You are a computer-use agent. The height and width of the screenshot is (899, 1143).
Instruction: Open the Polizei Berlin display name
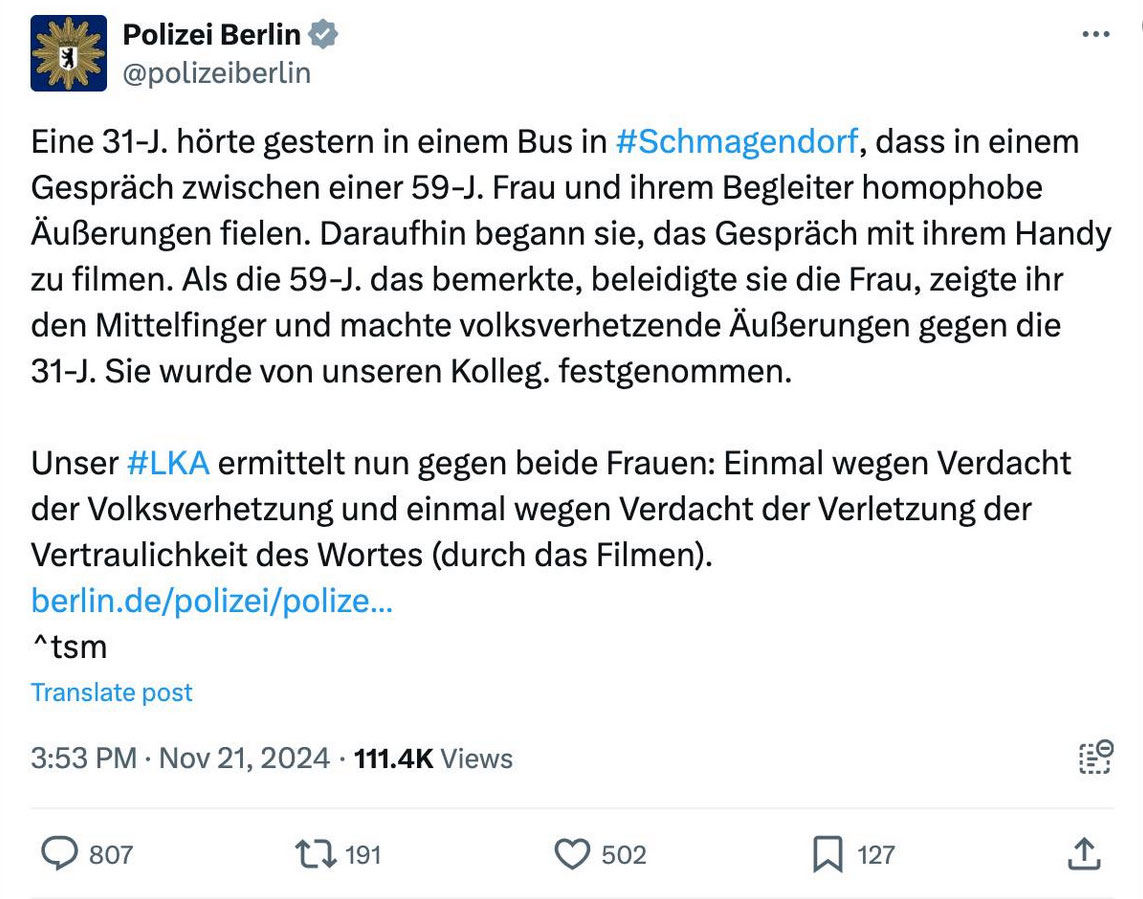[x=211, y=34]
